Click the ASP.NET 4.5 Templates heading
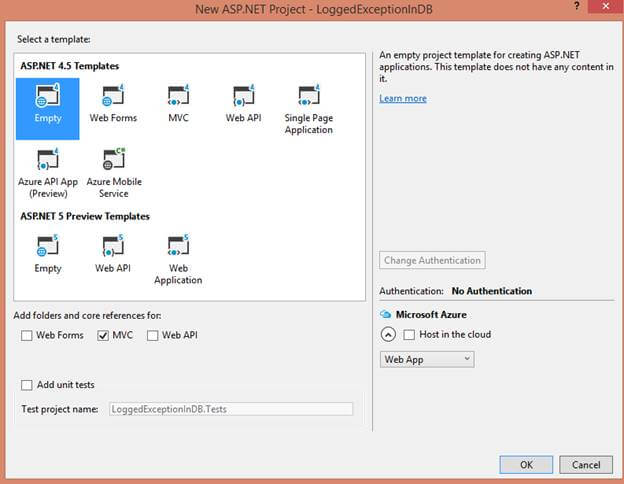This screenshot has width=624, height=484. 70,66
